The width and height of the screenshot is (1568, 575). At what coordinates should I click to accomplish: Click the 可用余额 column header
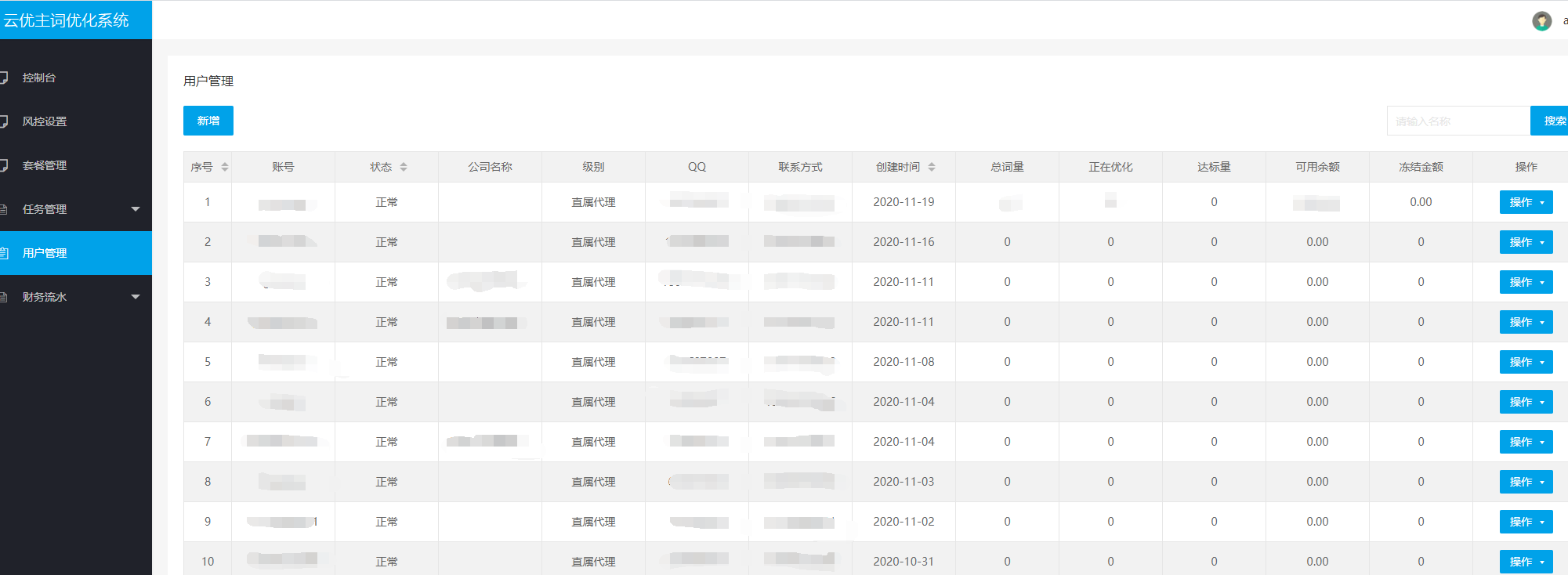(x=1317, y=167)
